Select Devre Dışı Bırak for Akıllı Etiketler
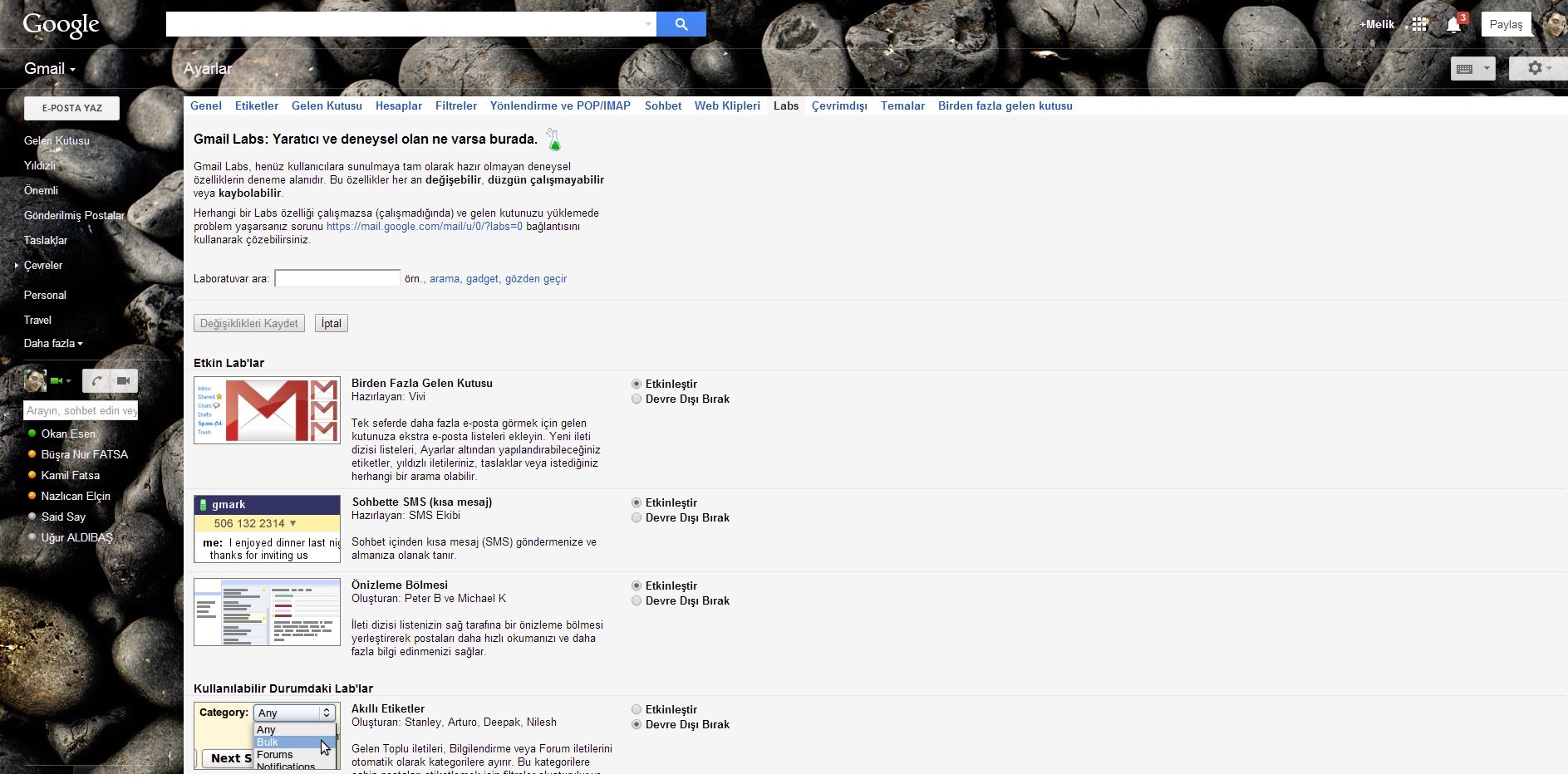1568x774 pixels. 637,724
